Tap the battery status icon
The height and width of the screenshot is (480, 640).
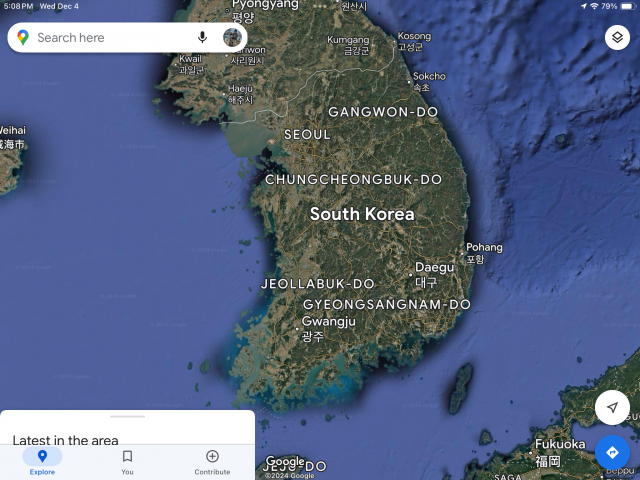[627, 6]
